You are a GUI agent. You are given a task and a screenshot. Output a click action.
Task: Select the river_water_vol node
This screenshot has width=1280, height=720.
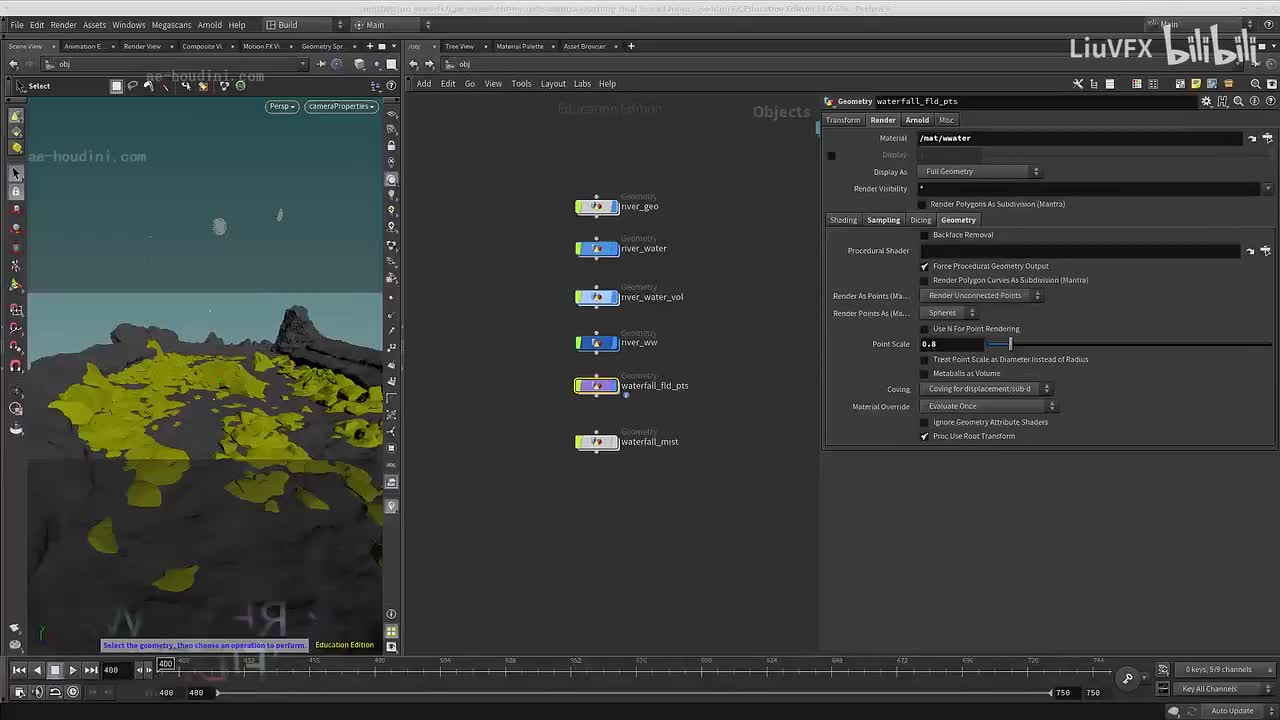click(597, 297)
